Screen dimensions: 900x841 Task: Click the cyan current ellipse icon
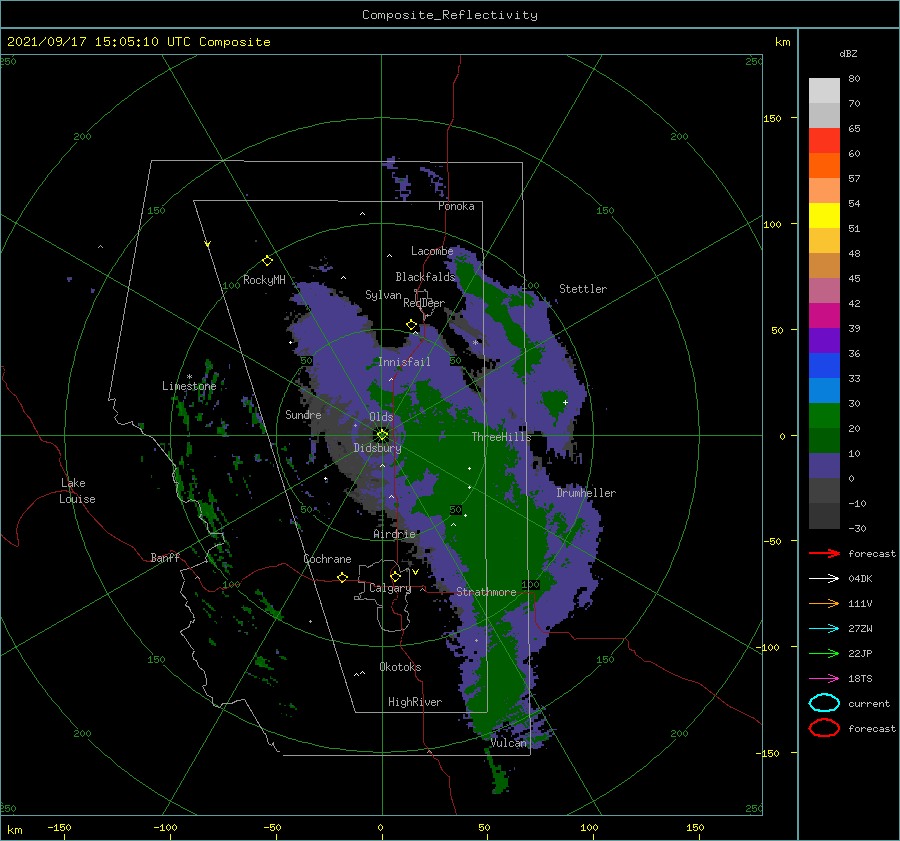pyautogui.click(x=824, y=703)
